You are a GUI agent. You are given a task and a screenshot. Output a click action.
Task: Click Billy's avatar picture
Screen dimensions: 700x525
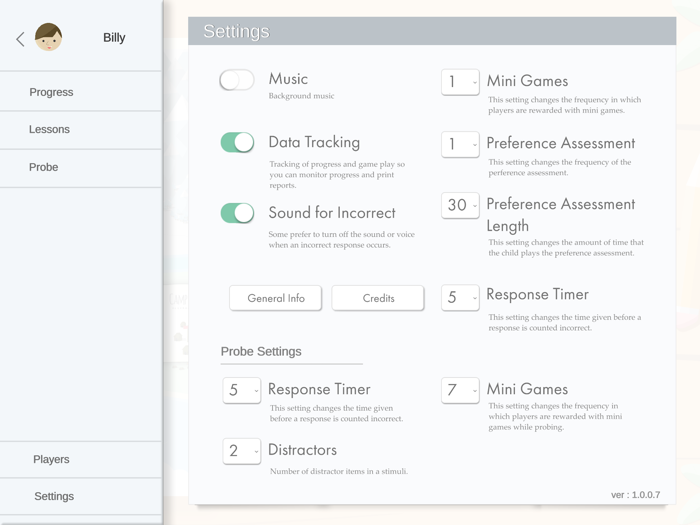tap(48, 38)
